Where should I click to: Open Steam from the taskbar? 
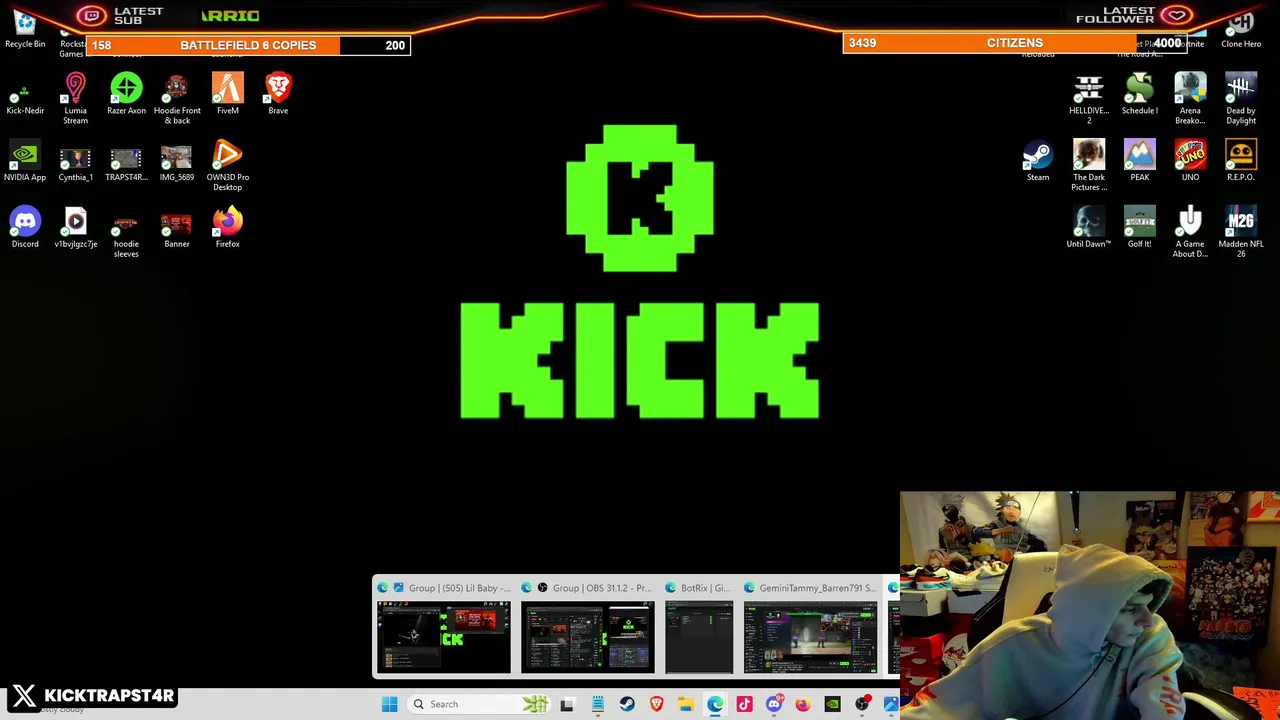pyautogui.click(x=627, y=704)
